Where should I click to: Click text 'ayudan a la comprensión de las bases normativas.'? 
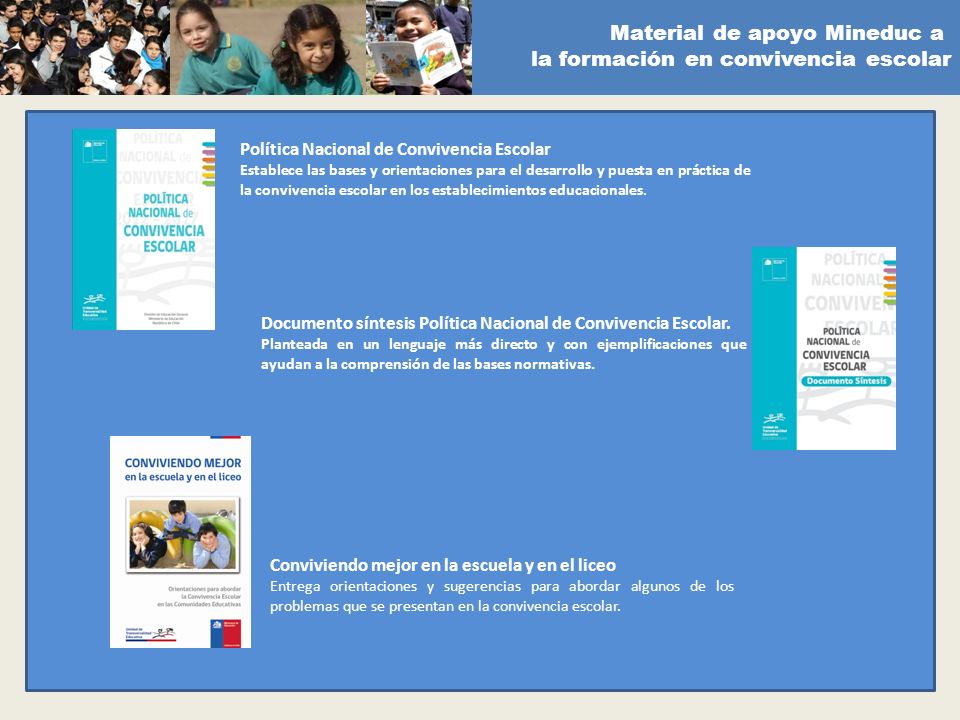coord(428,364)
